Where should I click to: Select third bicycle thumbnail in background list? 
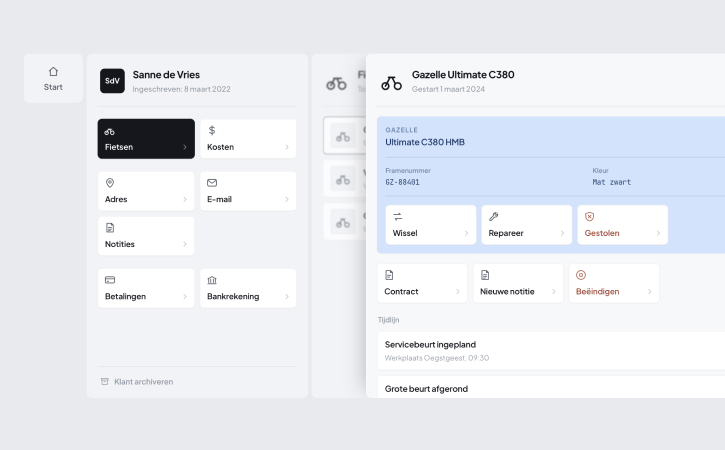point(343,222)
